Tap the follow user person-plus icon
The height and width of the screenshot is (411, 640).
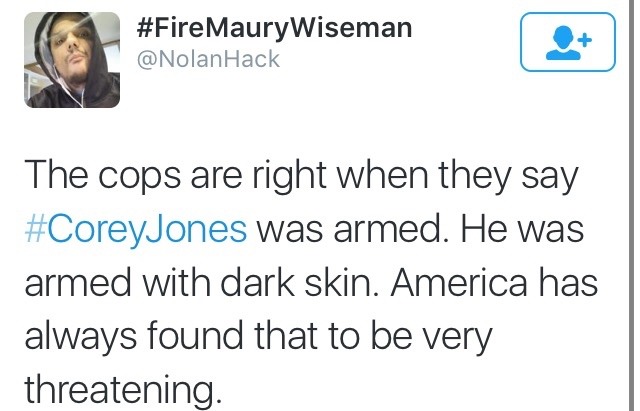point(567,43)
